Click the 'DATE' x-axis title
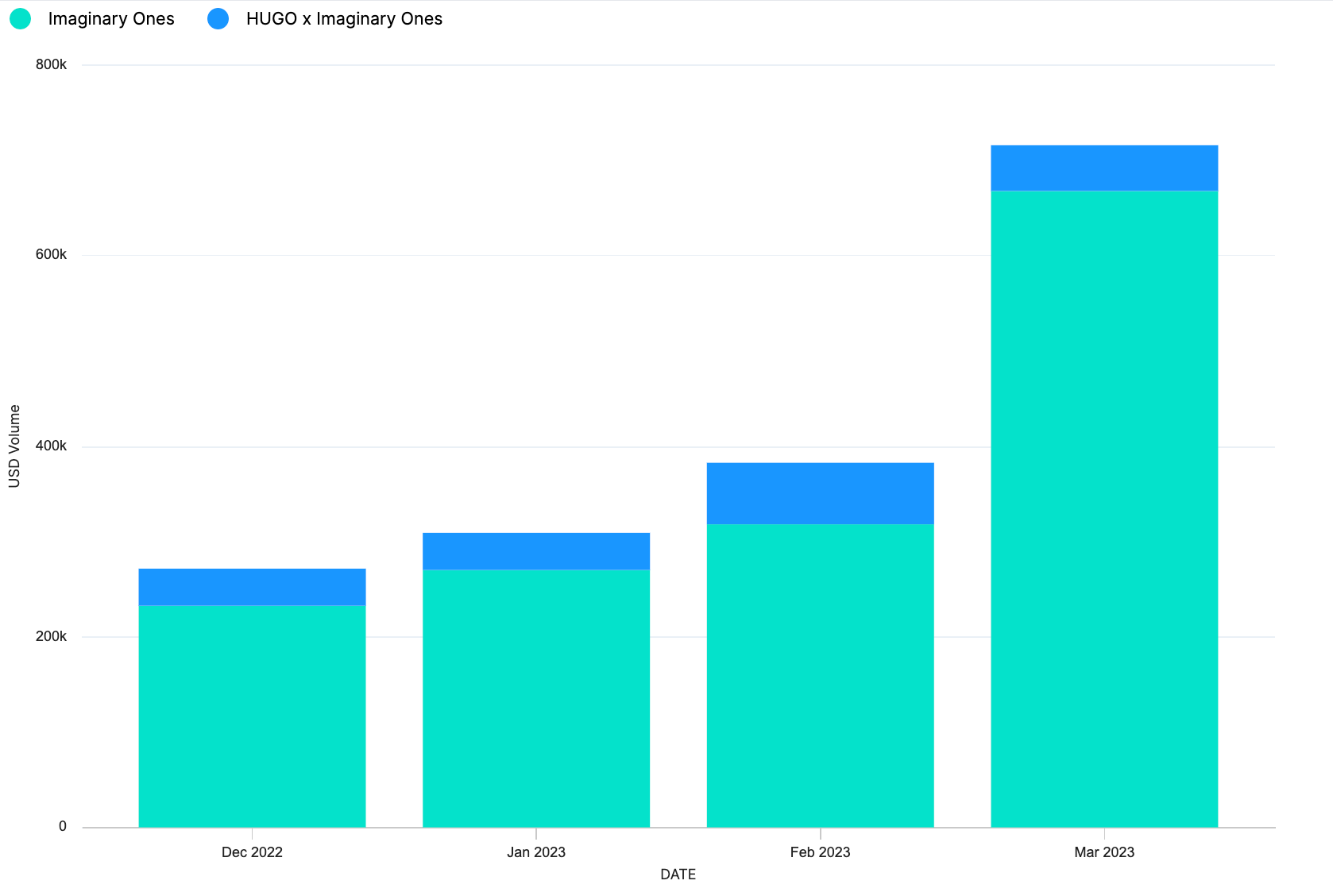The image size is (1333, 896). point(678,875)
